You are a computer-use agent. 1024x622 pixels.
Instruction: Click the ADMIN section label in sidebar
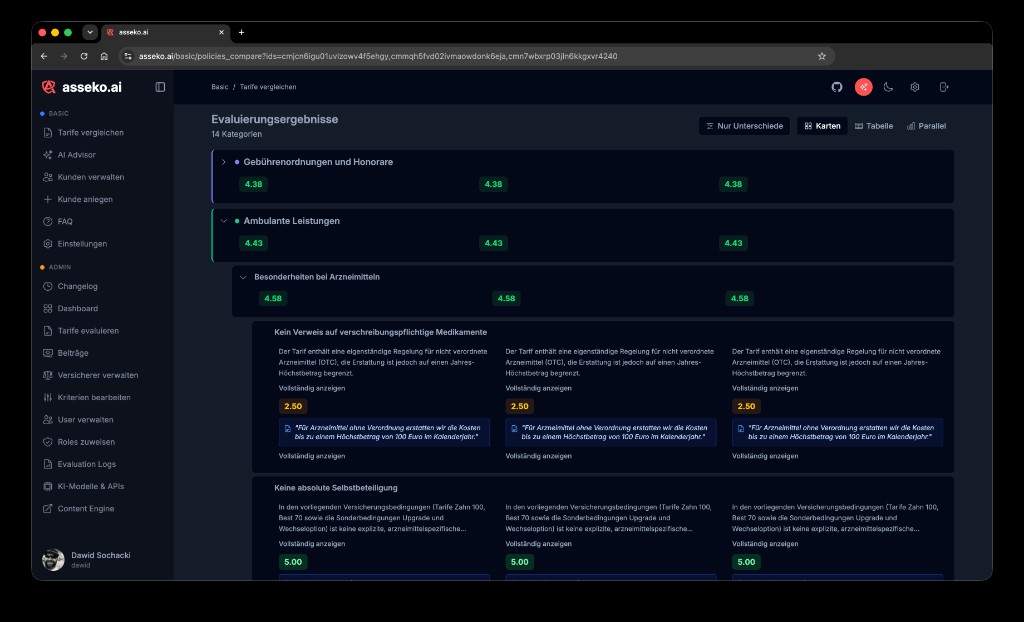tap(59, 267)
